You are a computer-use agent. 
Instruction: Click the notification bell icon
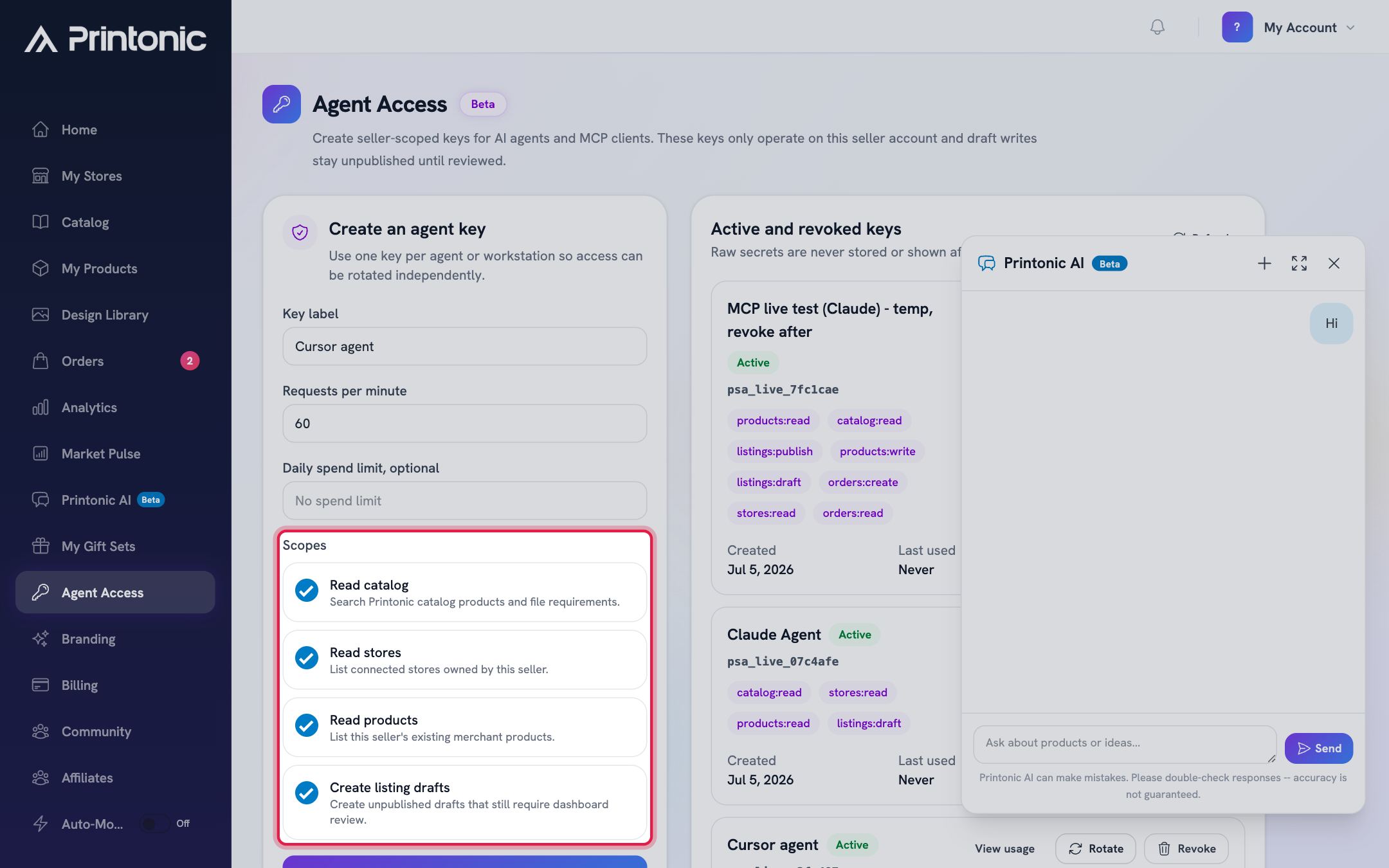click(1157, 27)
